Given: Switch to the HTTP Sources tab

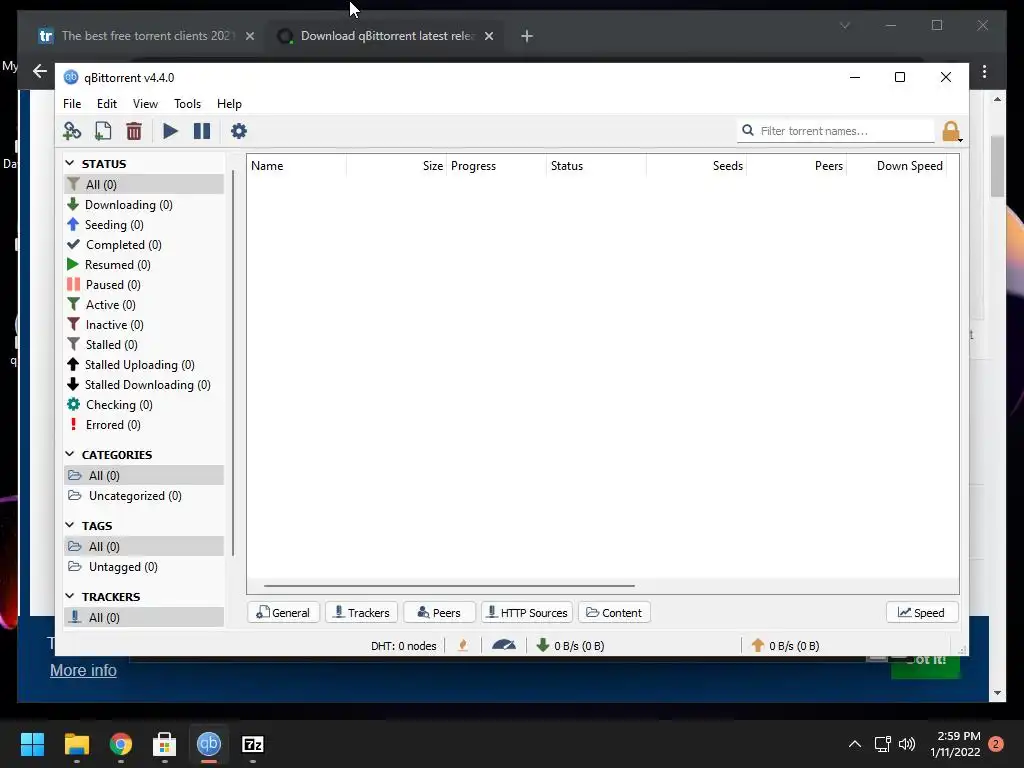Looking at the screenshot, I should click(x=527, y=613).
